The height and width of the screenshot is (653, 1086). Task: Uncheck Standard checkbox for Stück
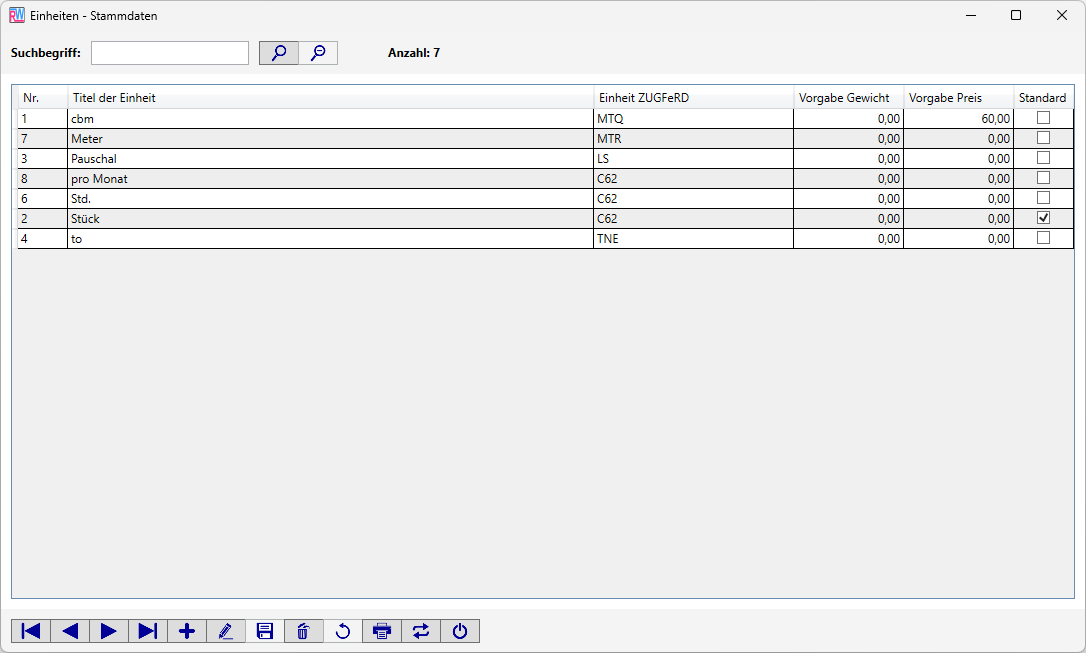tap(1043, 218)
